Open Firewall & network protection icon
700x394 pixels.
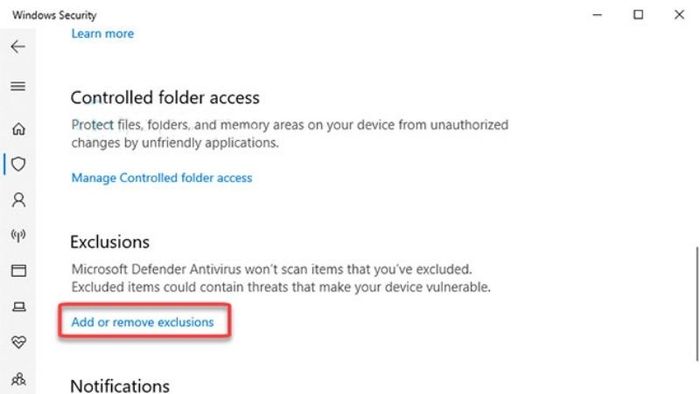click(18, 235)
